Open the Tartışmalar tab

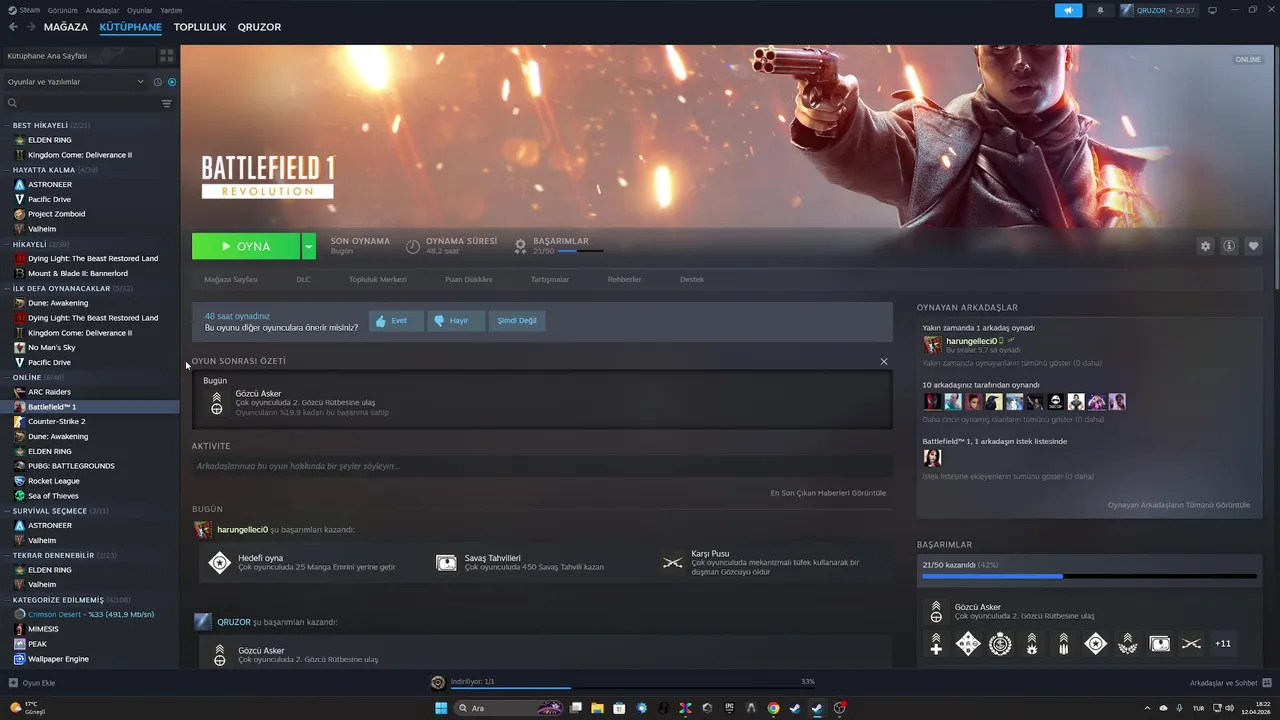tap(550, 279)
